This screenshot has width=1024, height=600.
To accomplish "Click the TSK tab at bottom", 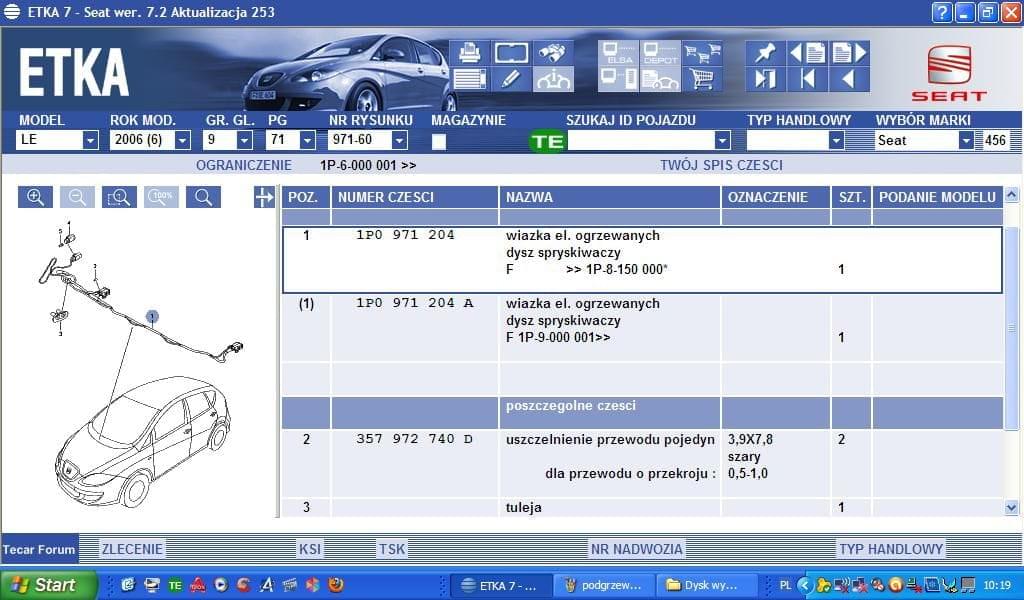I will tap(392, 549).
